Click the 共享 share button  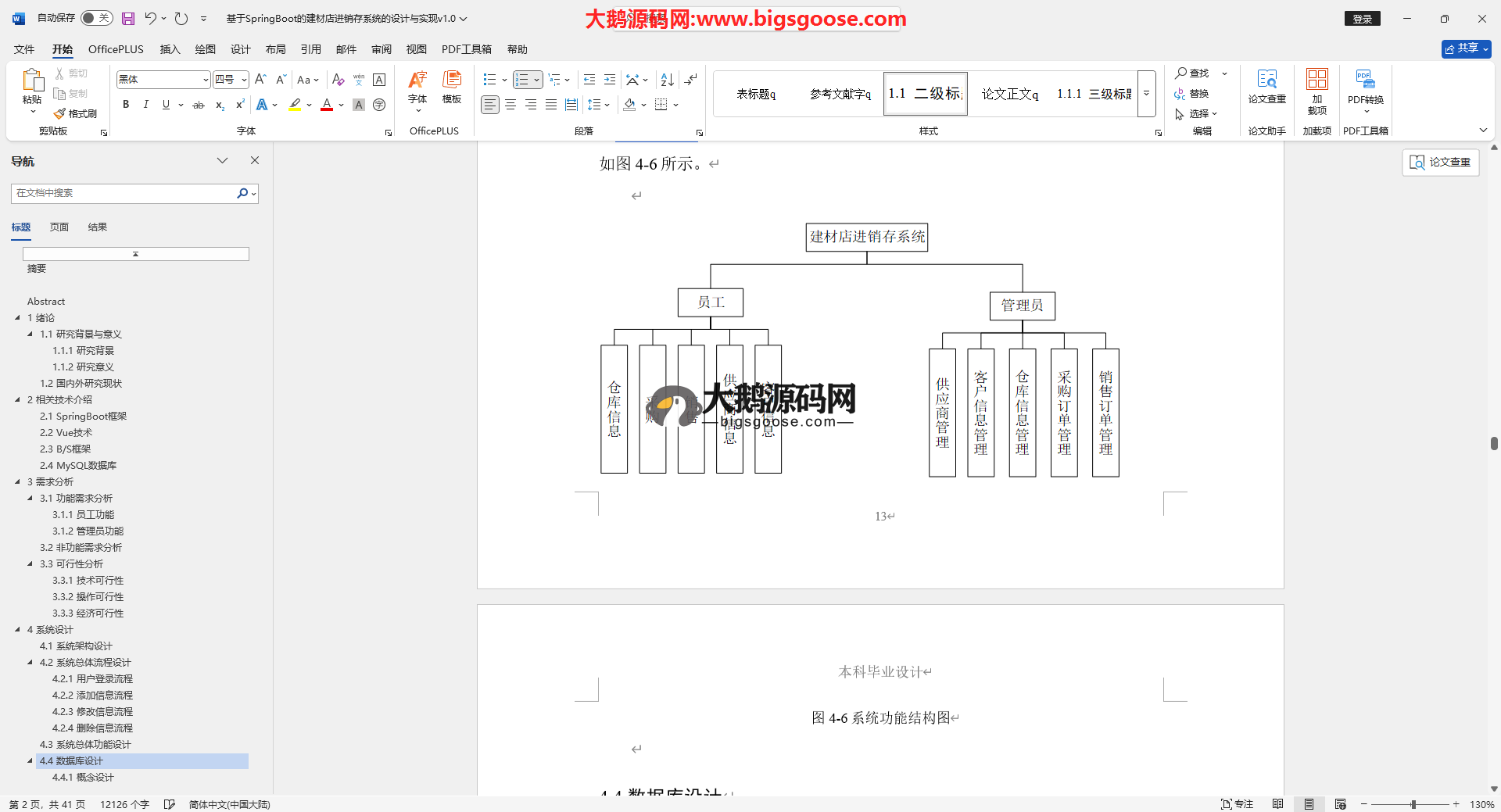coord(1466,48)
